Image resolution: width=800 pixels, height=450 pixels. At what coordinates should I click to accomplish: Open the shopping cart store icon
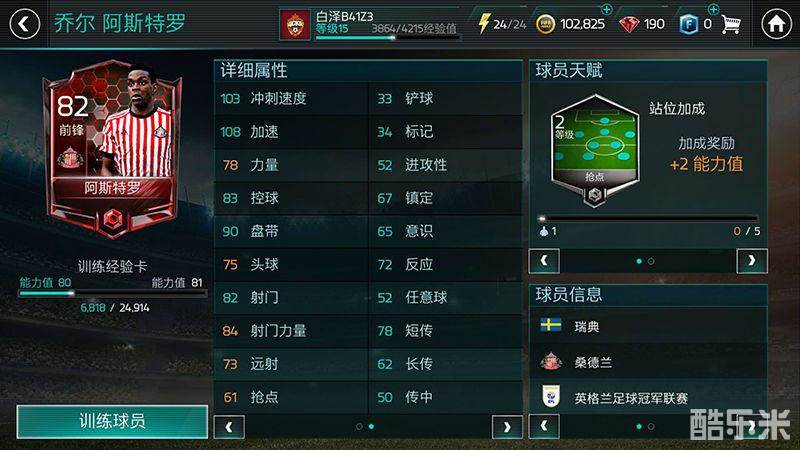[731, 24]
